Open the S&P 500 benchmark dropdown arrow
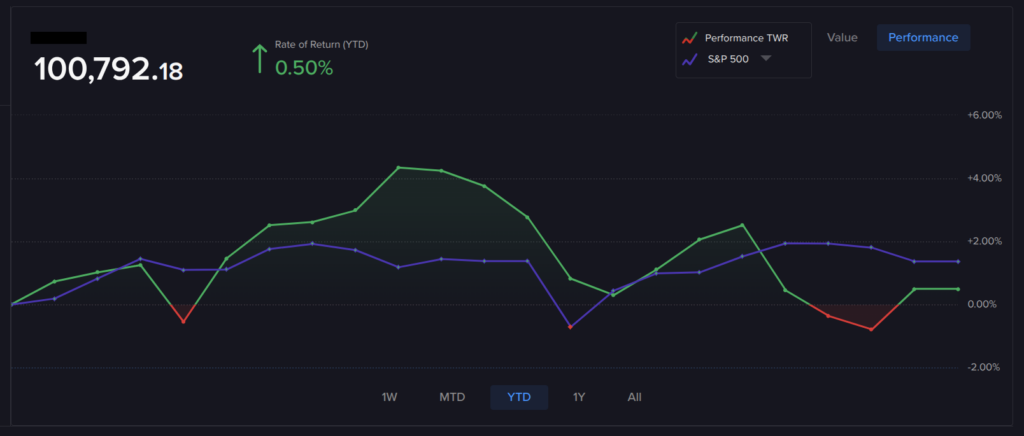This screenshot has height=436, width=1024. tap(766, 59)
